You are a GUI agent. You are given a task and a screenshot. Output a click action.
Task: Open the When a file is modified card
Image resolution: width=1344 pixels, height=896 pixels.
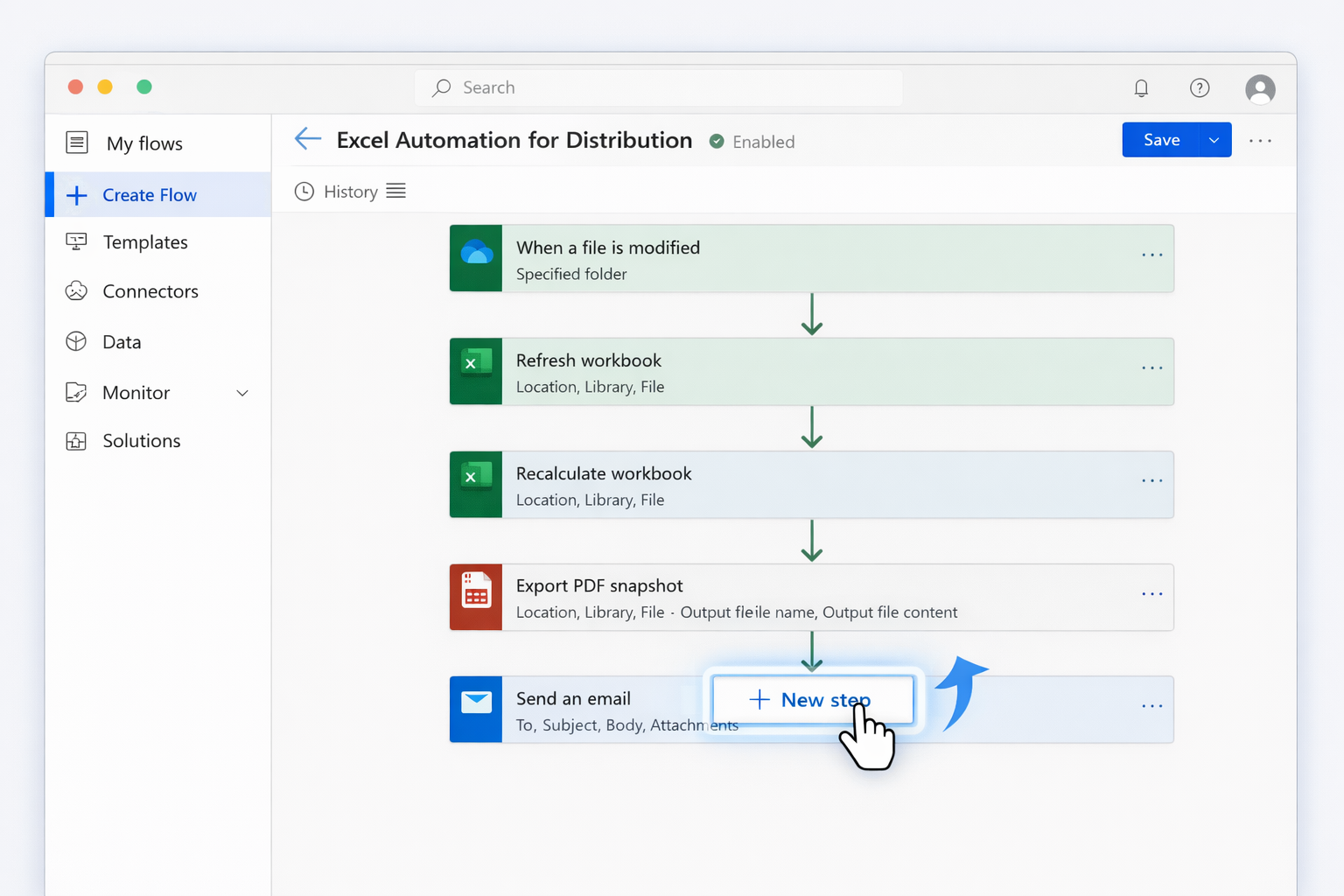pos(812,258)
